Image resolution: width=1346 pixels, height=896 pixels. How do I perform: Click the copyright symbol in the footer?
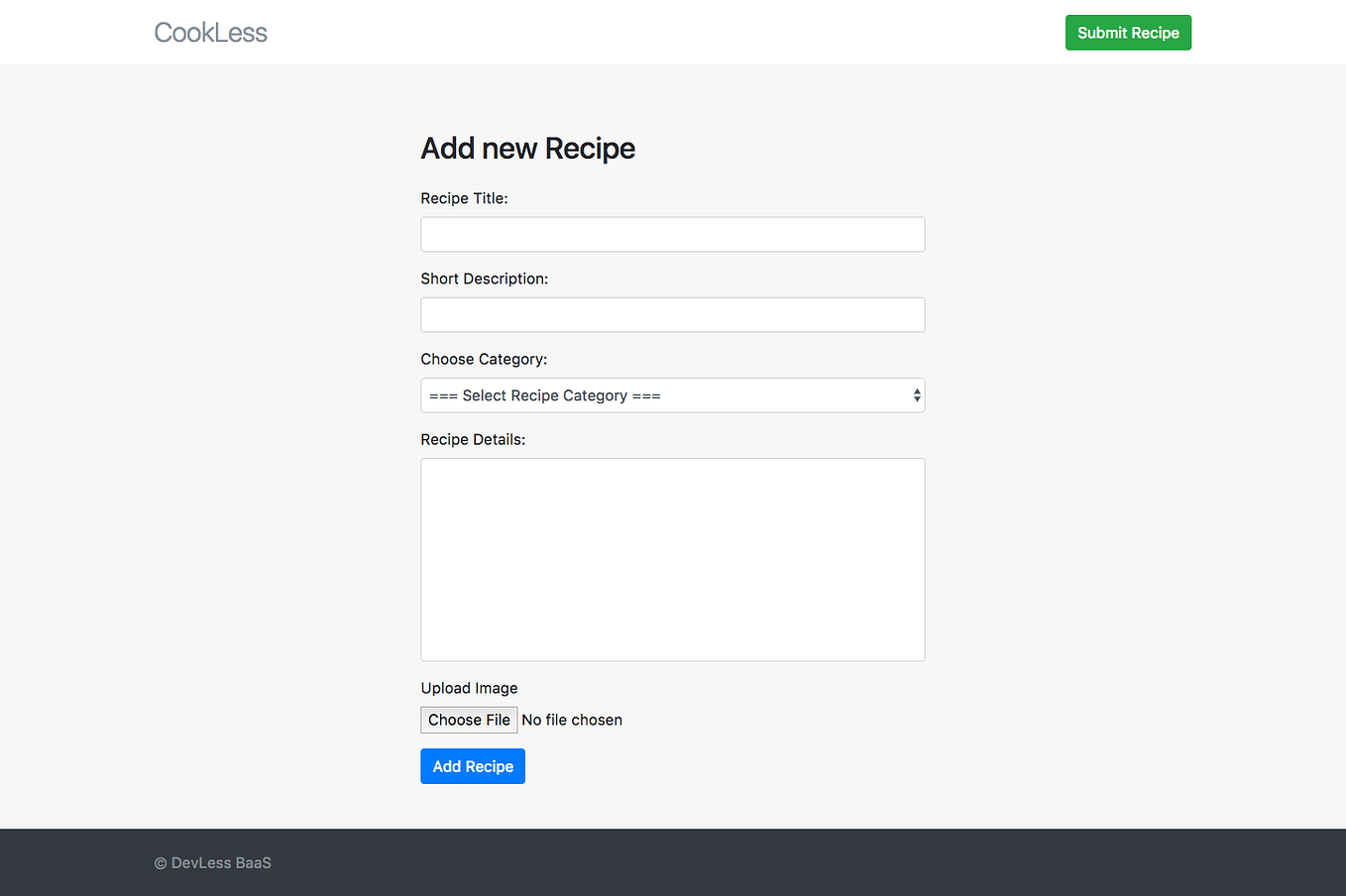(159, 862)
